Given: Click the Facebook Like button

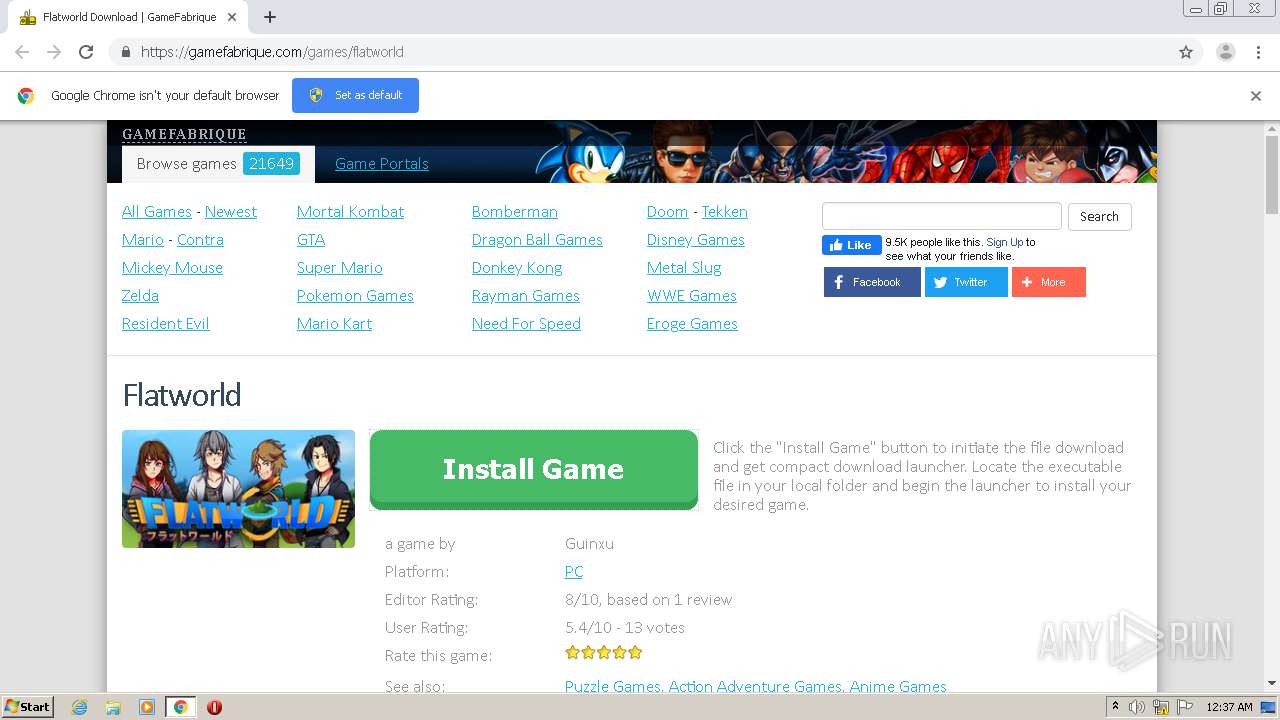Looking at the screenshot, I should point(852,245).
